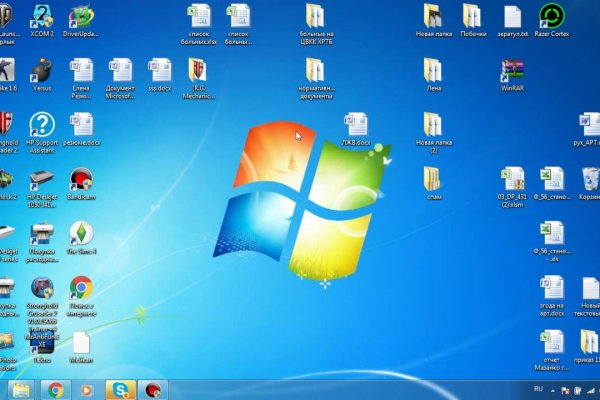Launch the DriverUpdate desktop shortcut
This screenshot has height=400, width=600.
tap(80, 17)
